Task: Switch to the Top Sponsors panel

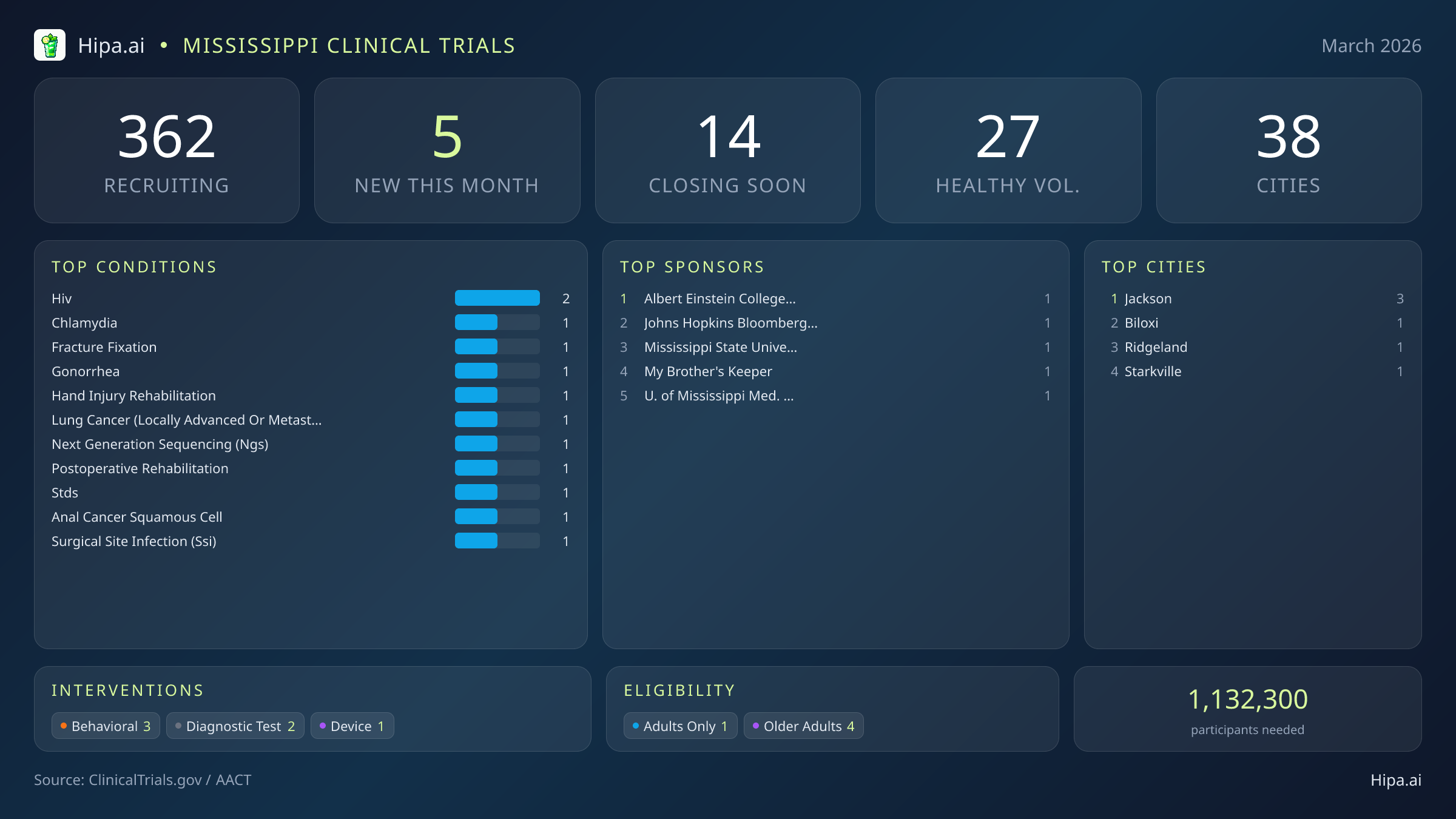Action: [692, 267]
